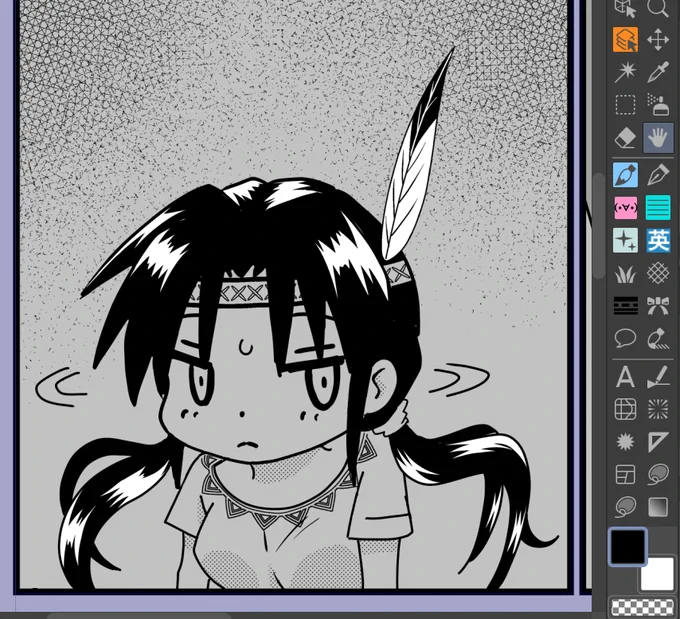Screen dimensions: 680x619
Task: Select the triangle Ruler tool
Action: coord(658,442)
